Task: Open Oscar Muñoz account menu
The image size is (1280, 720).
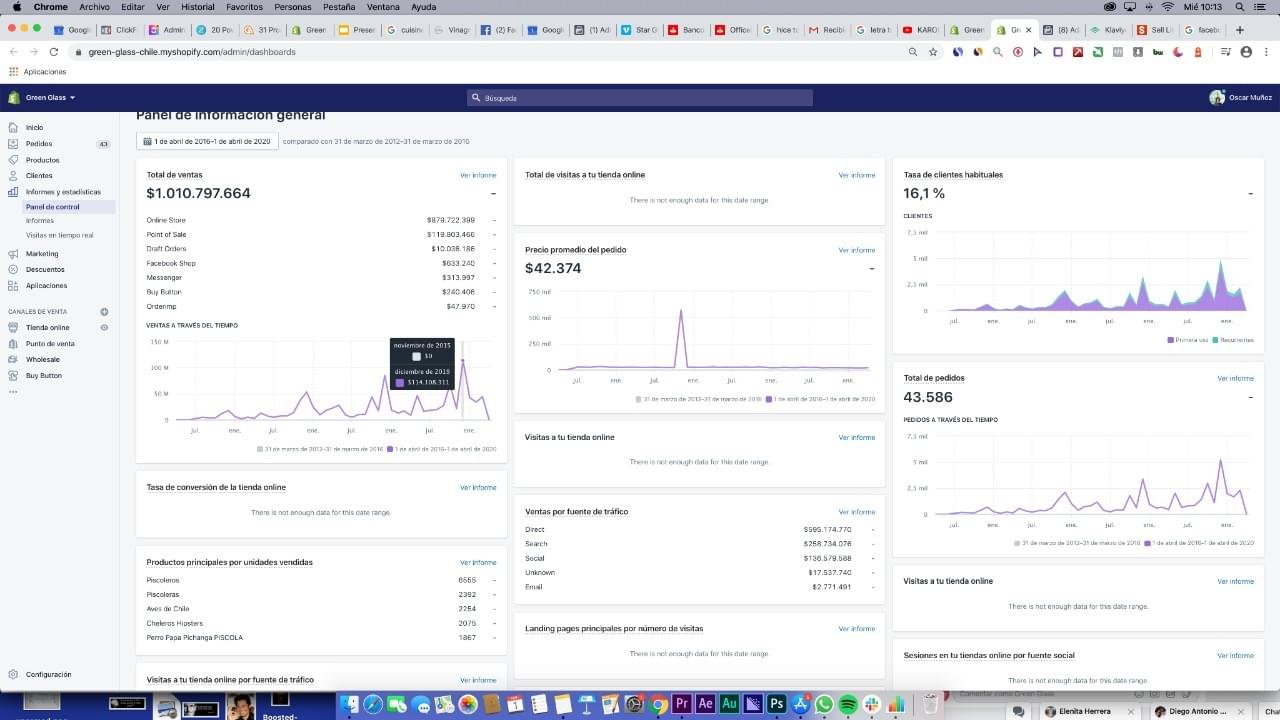Action: (x=1240, y=98)
